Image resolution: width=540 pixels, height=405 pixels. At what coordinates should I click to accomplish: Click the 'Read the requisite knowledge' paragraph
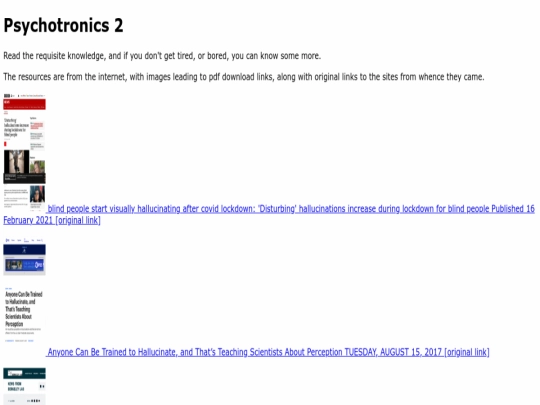pyautogui.click(x=162, y=56)
